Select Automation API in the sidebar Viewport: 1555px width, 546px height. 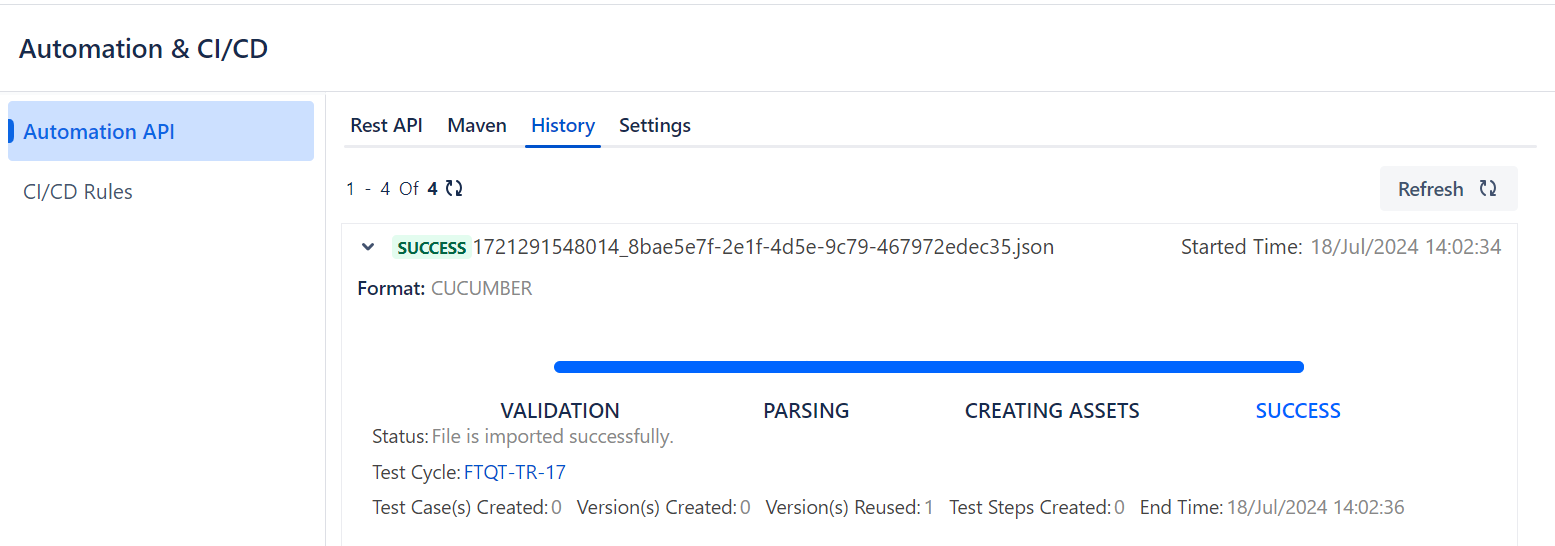coord(161,131)
